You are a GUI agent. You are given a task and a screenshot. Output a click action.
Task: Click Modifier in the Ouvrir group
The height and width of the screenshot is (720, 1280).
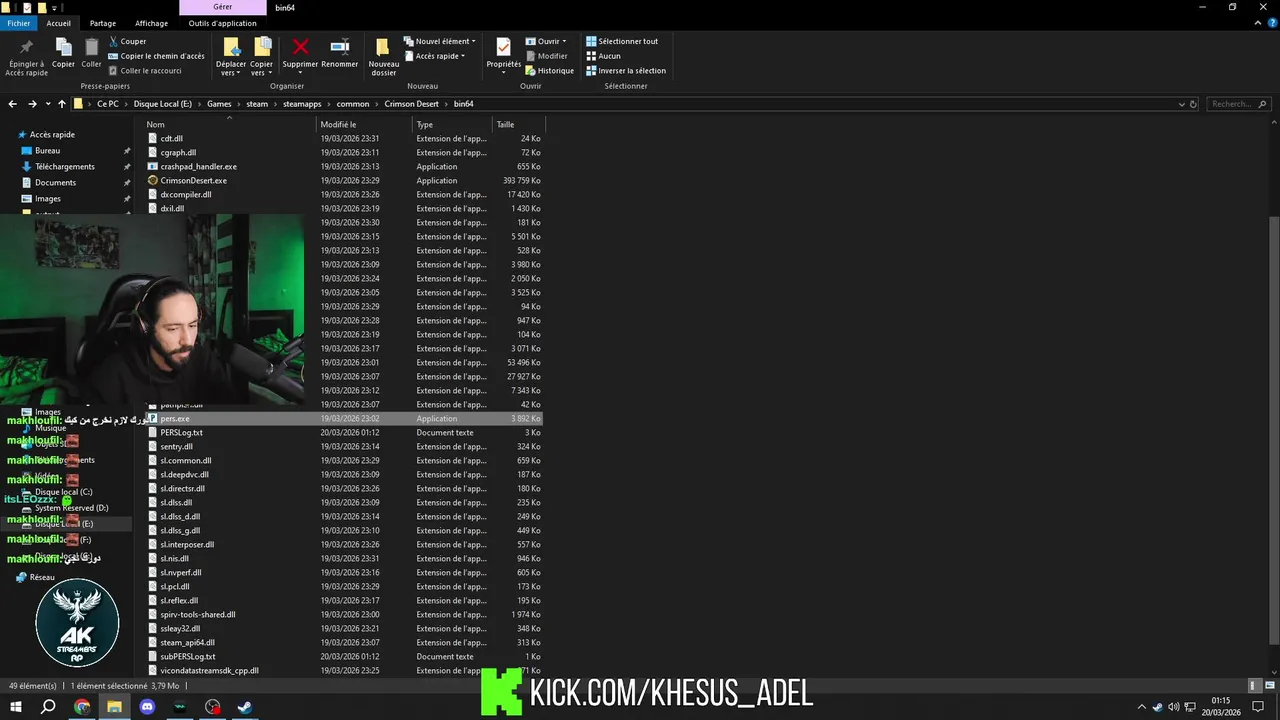546,56
